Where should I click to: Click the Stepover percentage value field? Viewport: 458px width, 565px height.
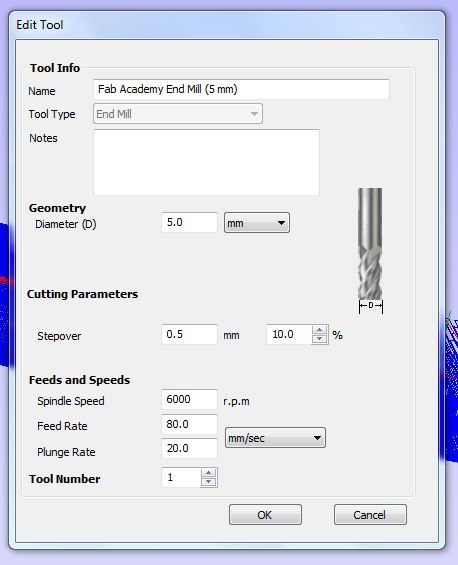point(289,334)
